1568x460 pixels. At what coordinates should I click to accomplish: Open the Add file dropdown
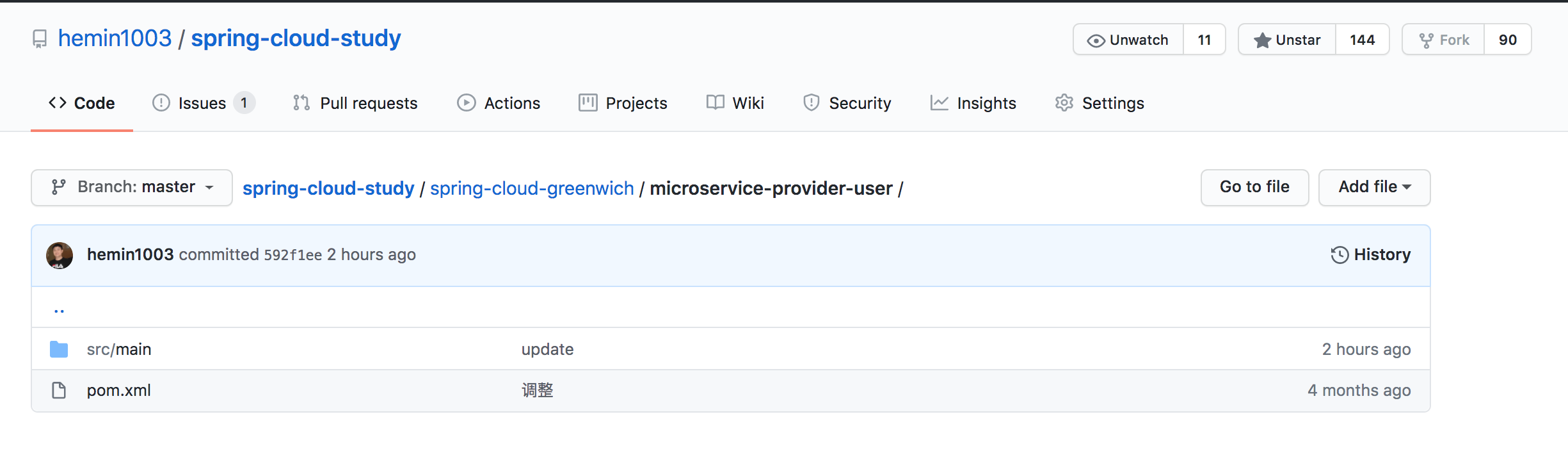pyautogui.click(x=1374, y=187)
